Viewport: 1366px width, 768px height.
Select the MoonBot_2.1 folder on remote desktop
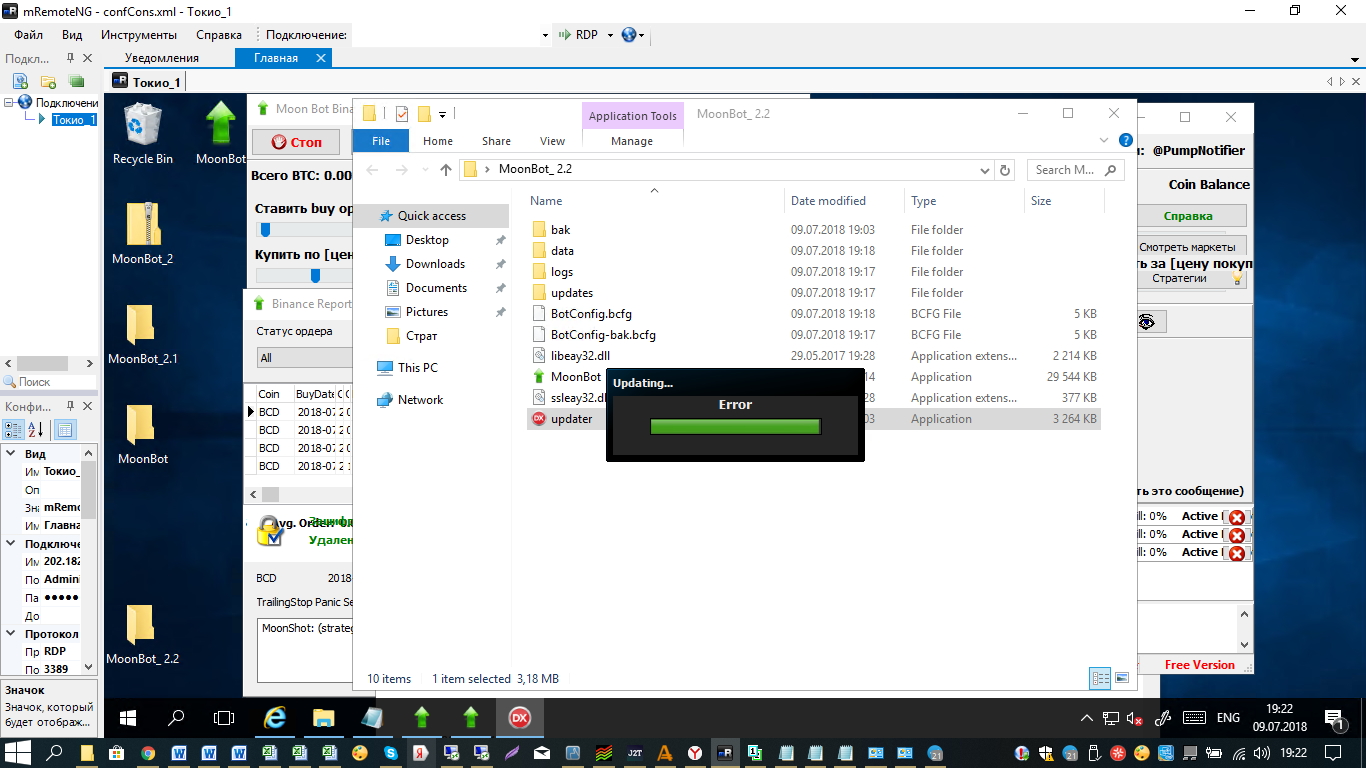[x=142, y=333]
